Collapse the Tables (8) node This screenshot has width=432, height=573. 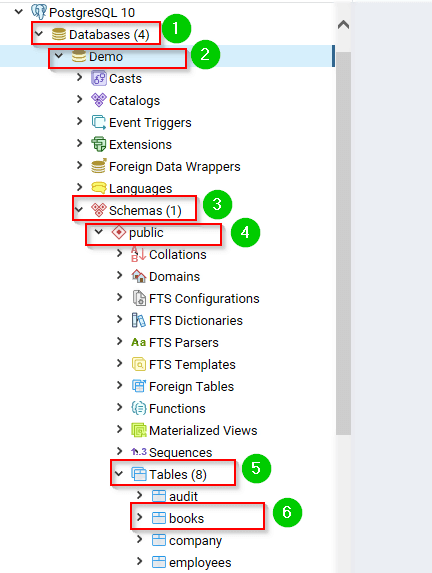119,474
